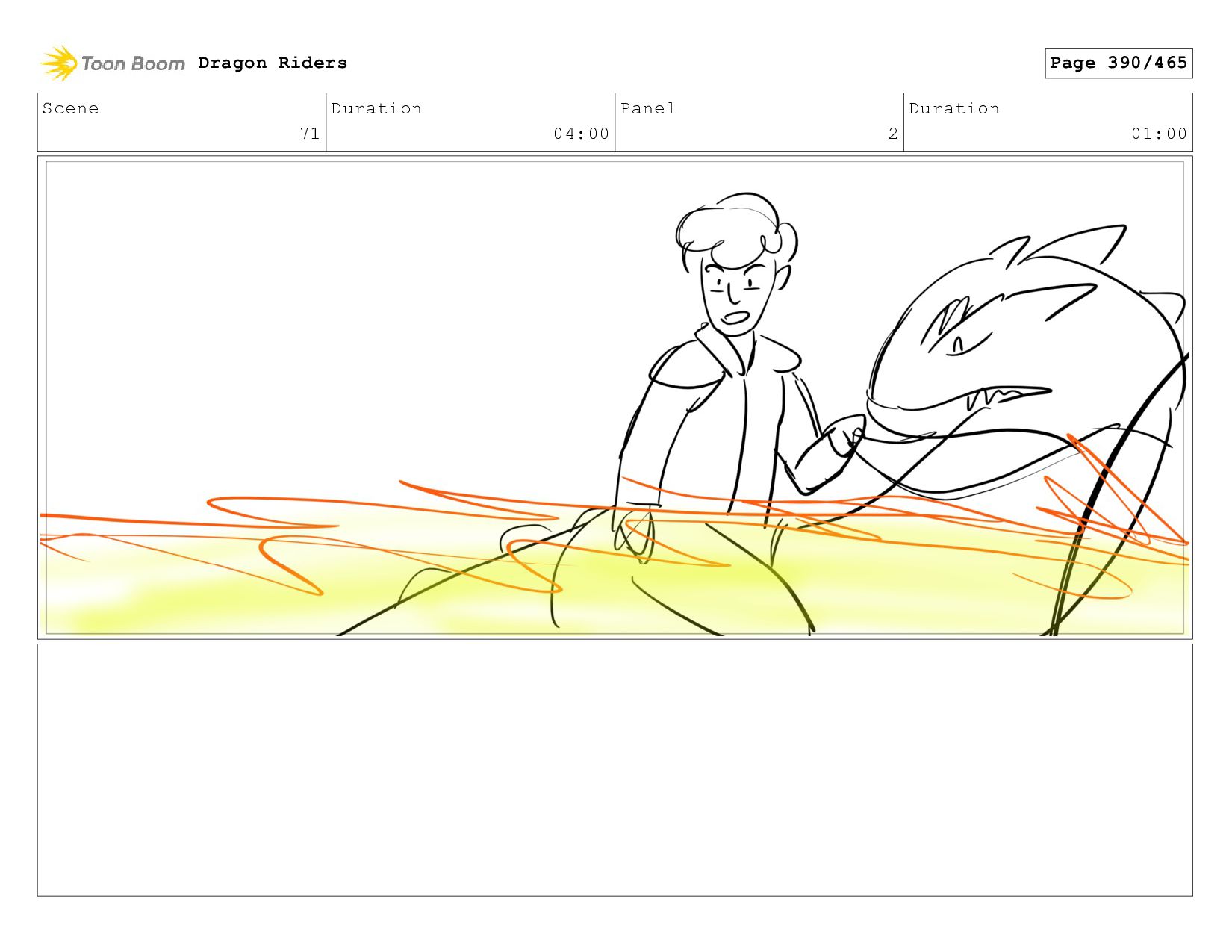Image resolution: width=1232 pixels, height=952 pixels.
Task: Click the panel duration value '01:00'
Action: pos(1159,134)
